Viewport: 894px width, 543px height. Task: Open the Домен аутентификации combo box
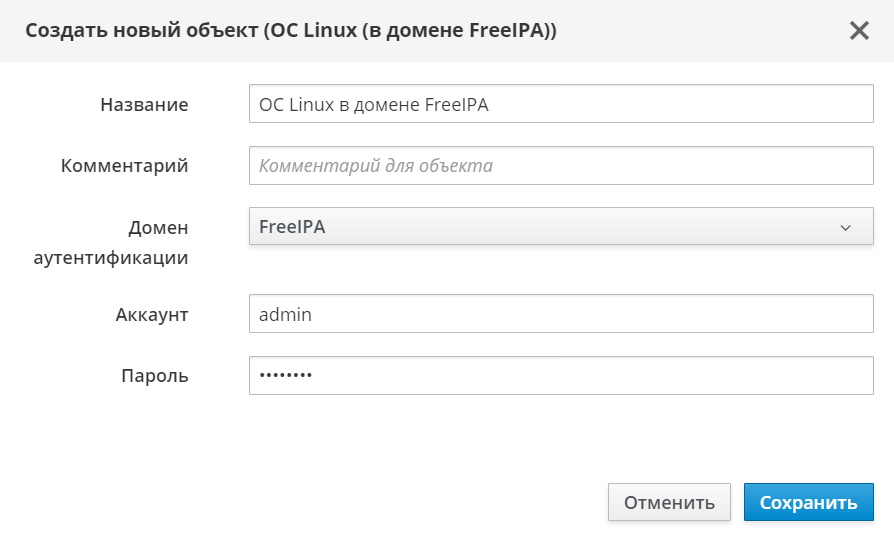click(560, 227)
